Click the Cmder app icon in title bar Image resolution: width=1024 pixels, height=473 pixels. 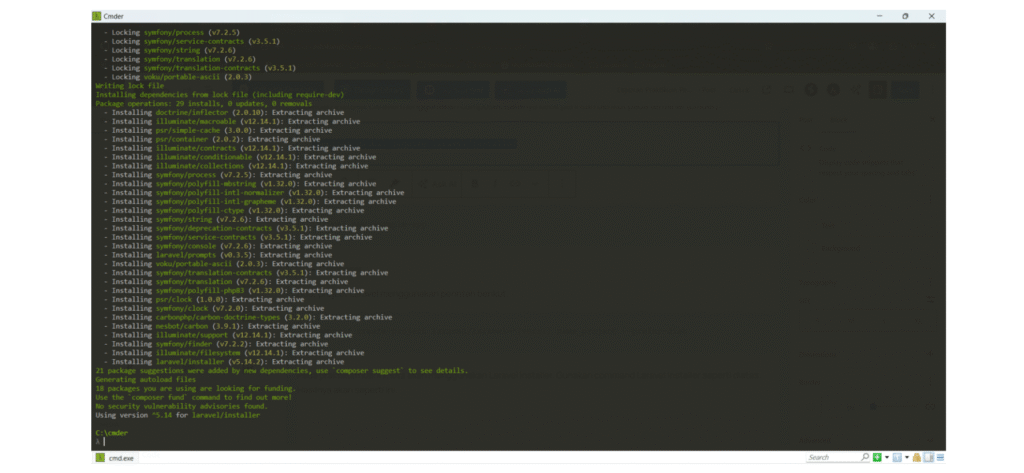pos(97,16)
